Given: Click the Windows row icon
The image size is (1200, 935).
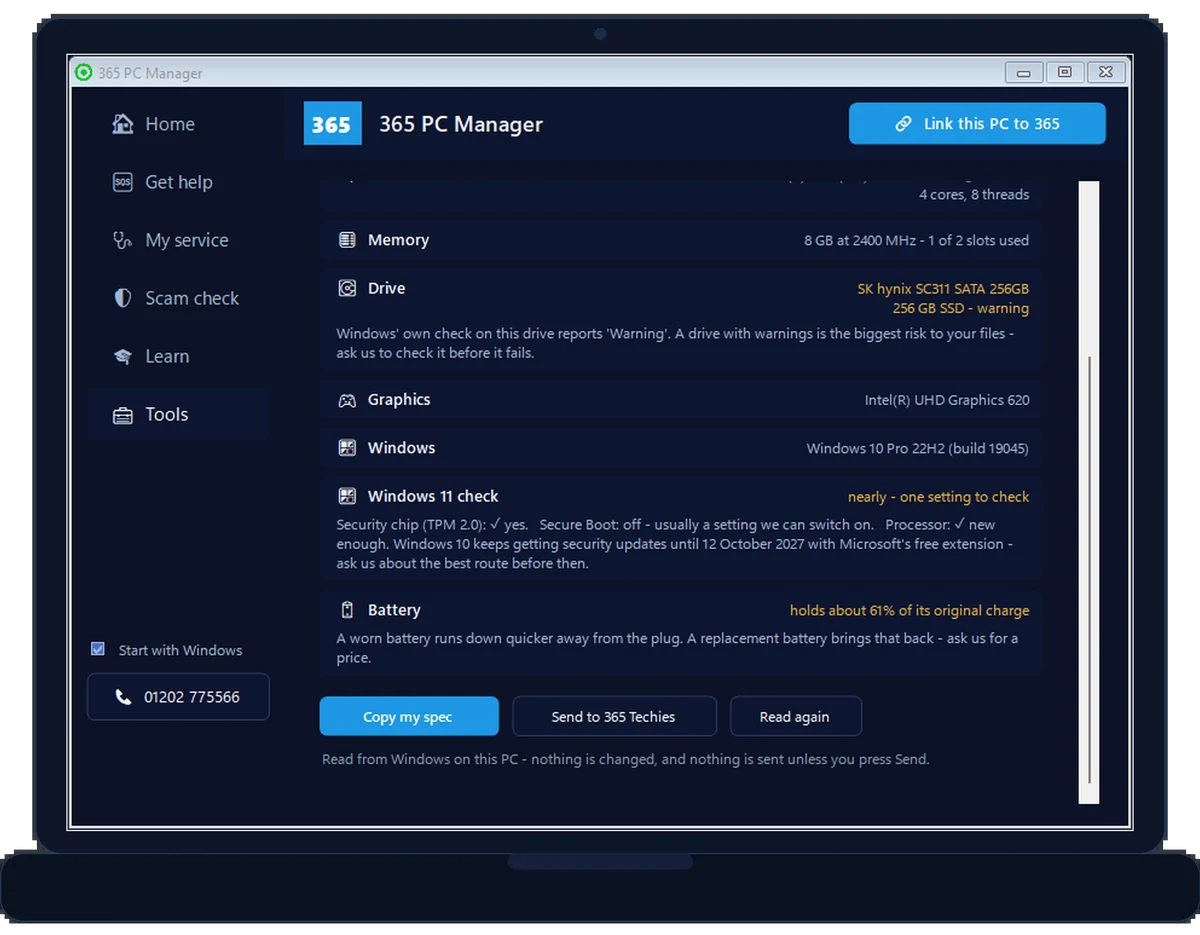Looking at the screenshot, I should [x=347, y=448].
